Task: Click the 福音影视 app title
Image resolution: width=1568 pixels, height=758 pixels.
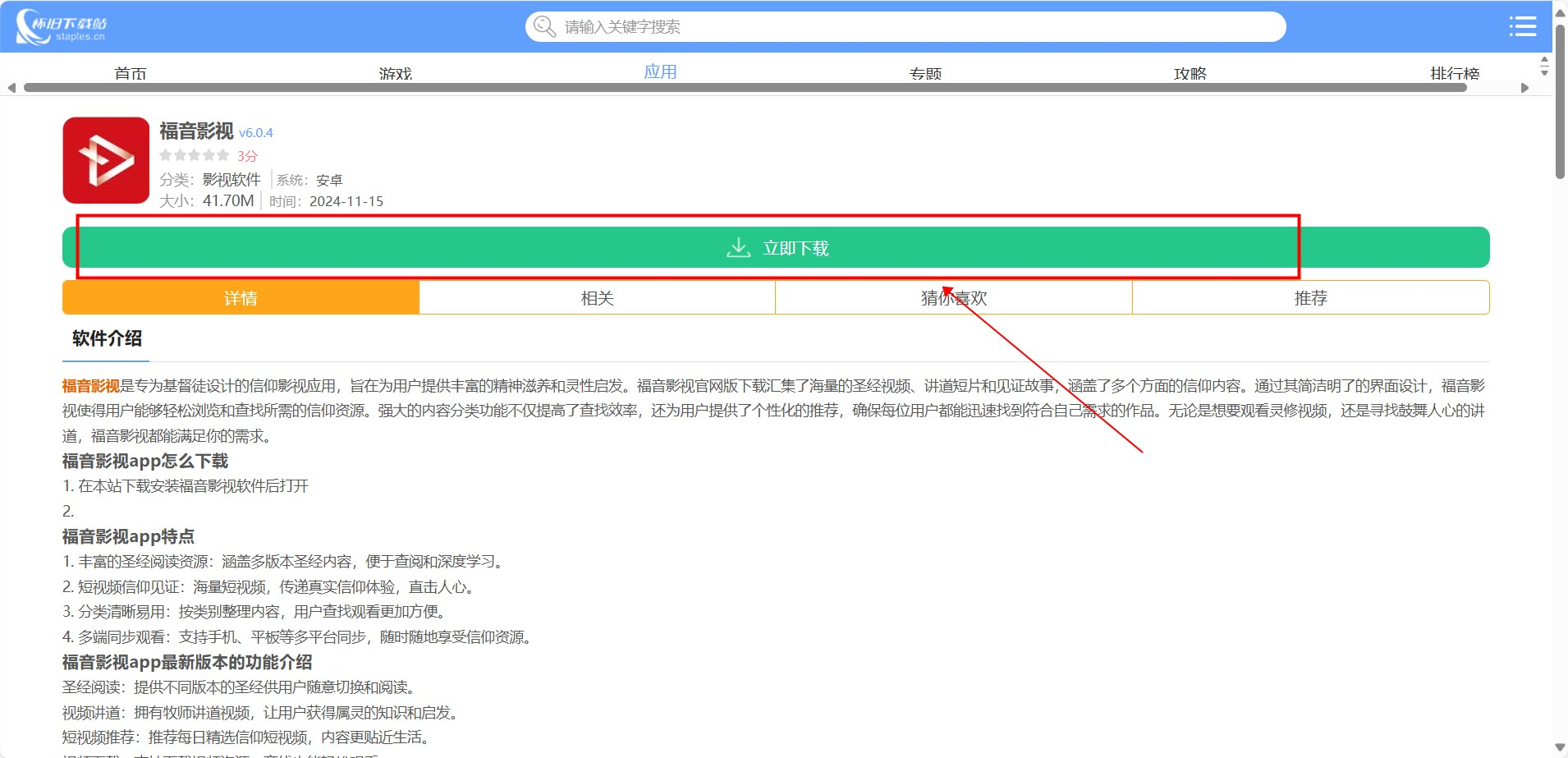Action: (196, 131)
